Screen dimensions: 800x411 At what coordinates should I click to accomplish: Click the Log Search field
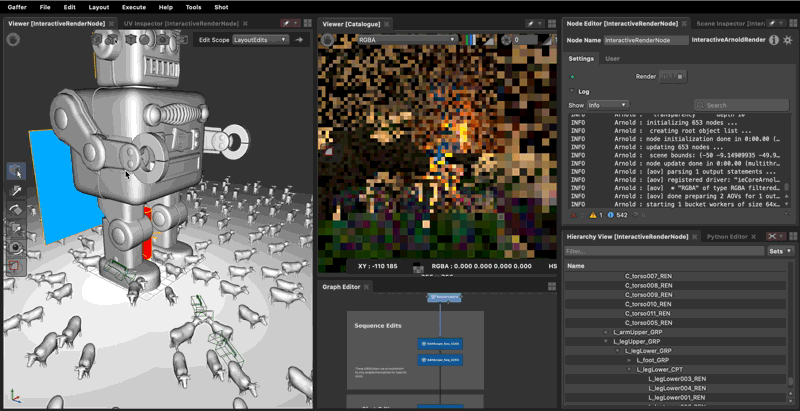click(741, 105)
